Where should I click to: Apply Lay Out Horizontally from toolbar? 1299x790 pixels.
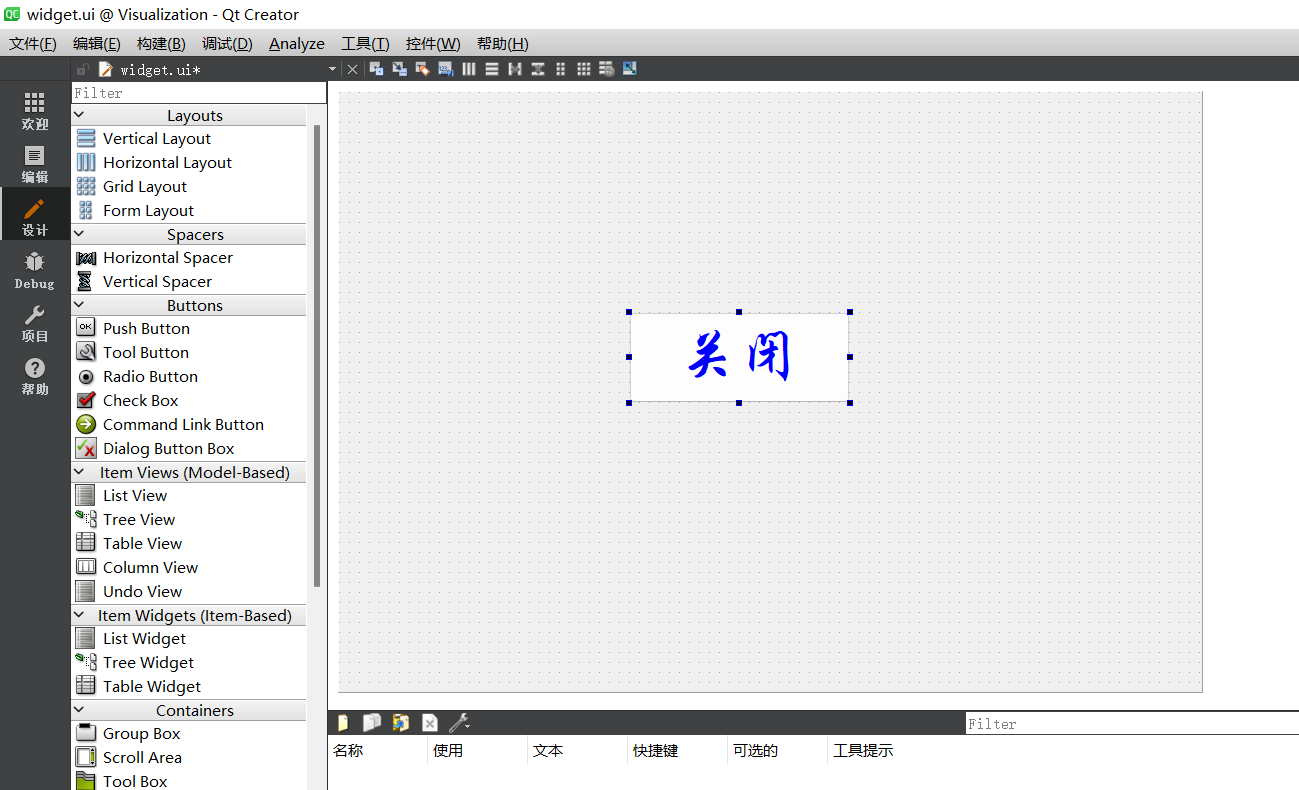pos(469,69)
